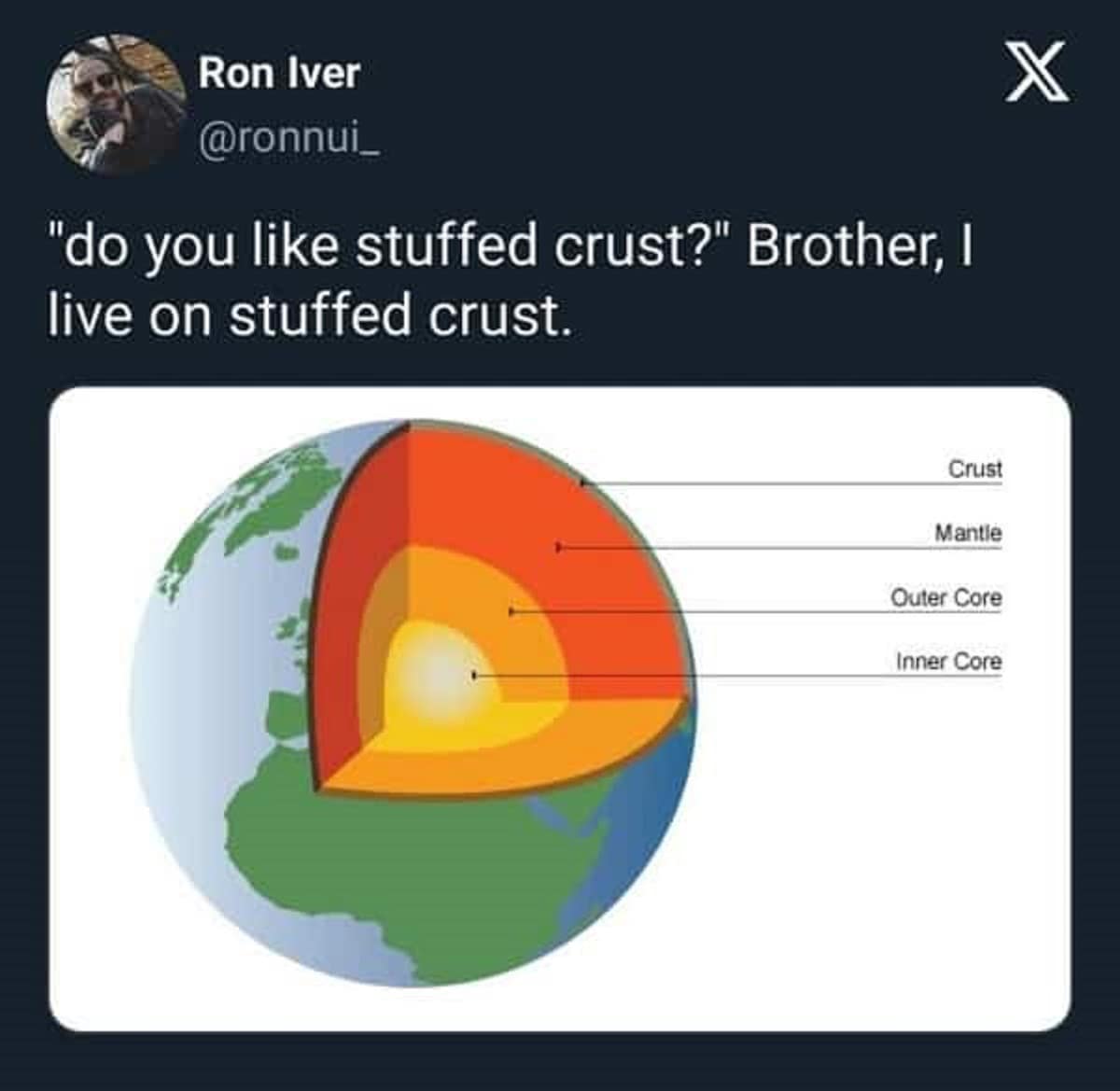The height and width of the screenshot is (1091, 1120).
Task: Select the Mantle label text
Action: (968, 533)
